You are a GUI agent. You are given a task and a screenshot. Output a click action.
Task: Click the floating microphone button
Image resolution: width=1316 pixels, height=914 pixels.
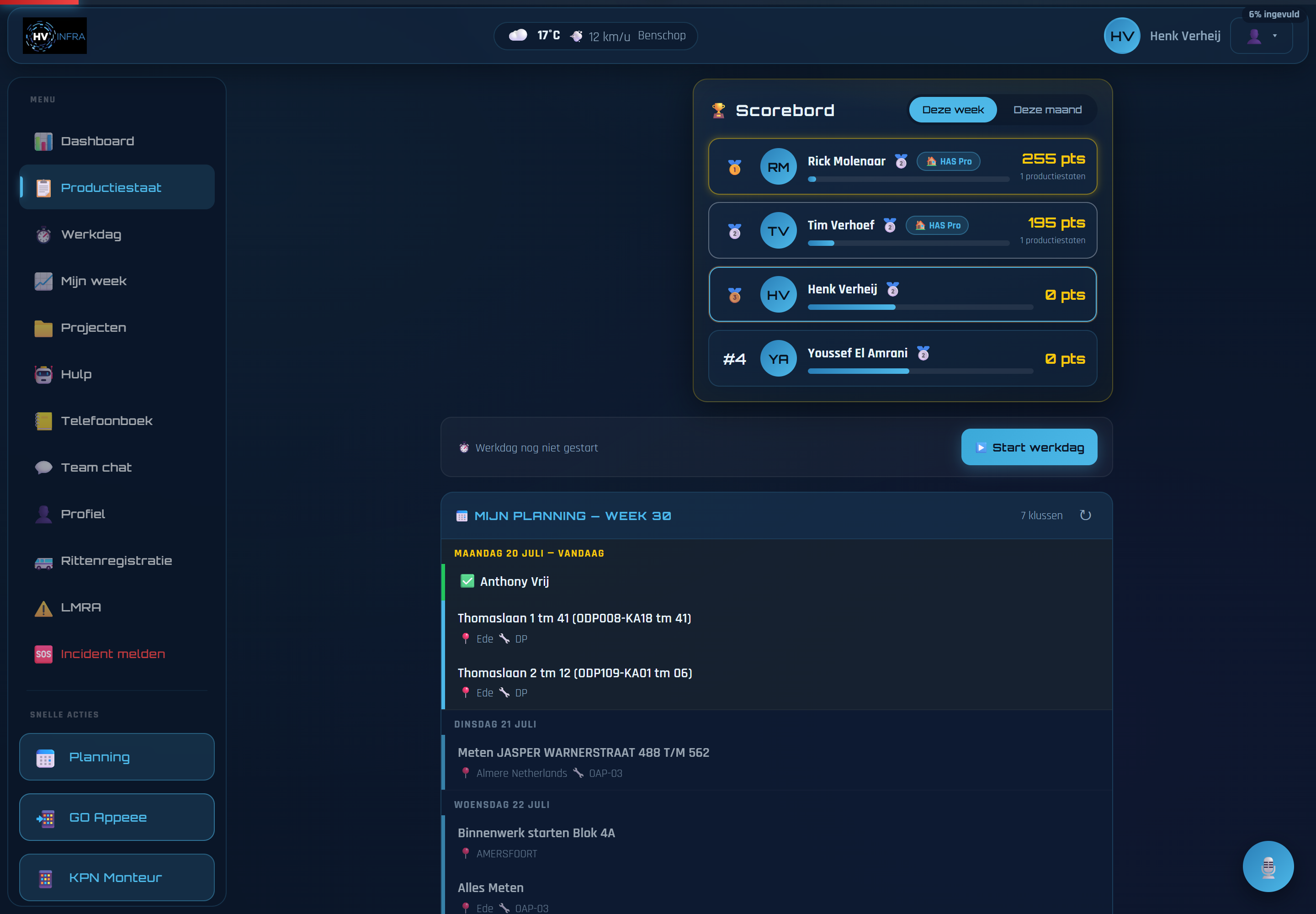[x=1268, y=866]
